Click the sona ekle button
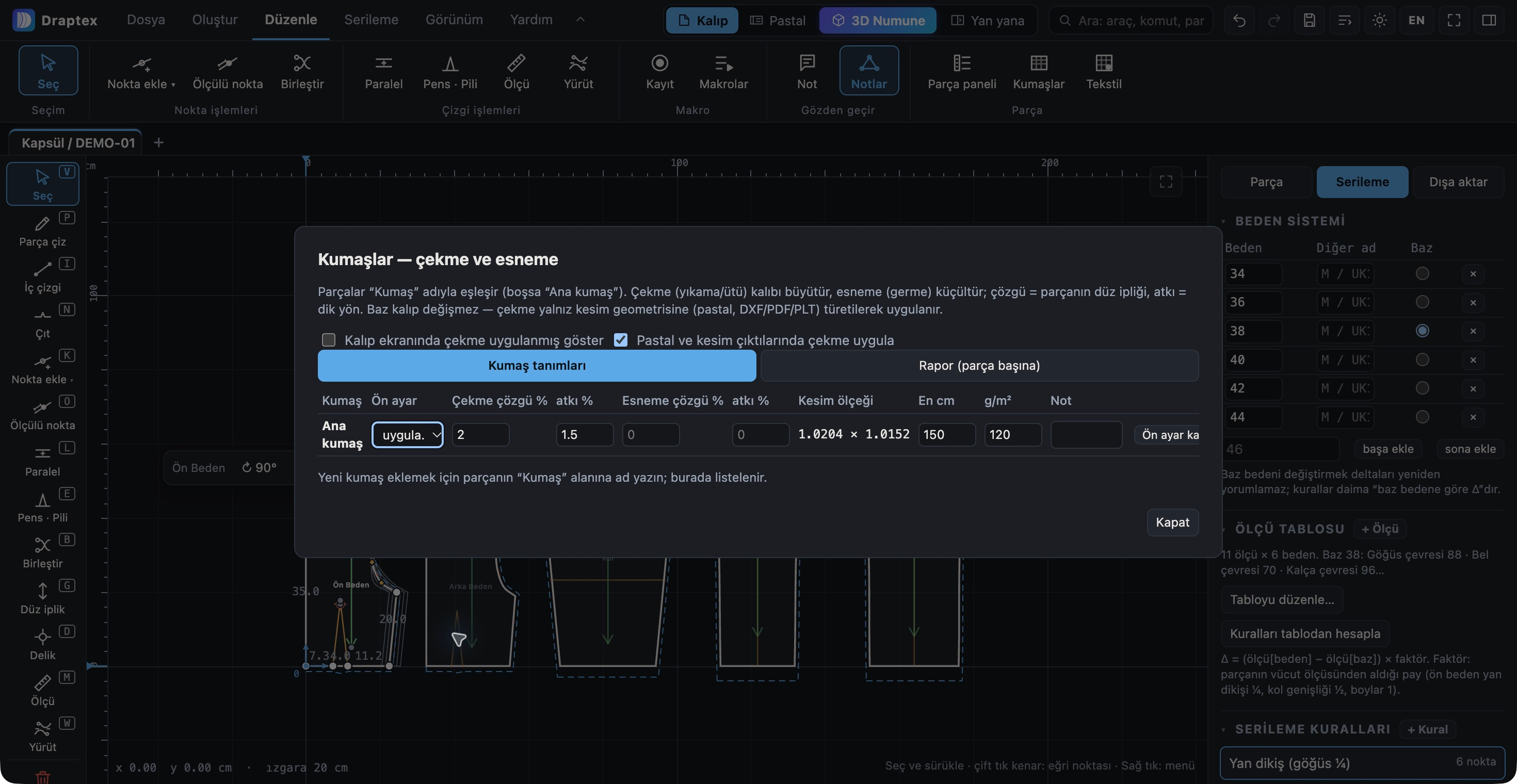 pyautogui.click(x=1470, y=449)
